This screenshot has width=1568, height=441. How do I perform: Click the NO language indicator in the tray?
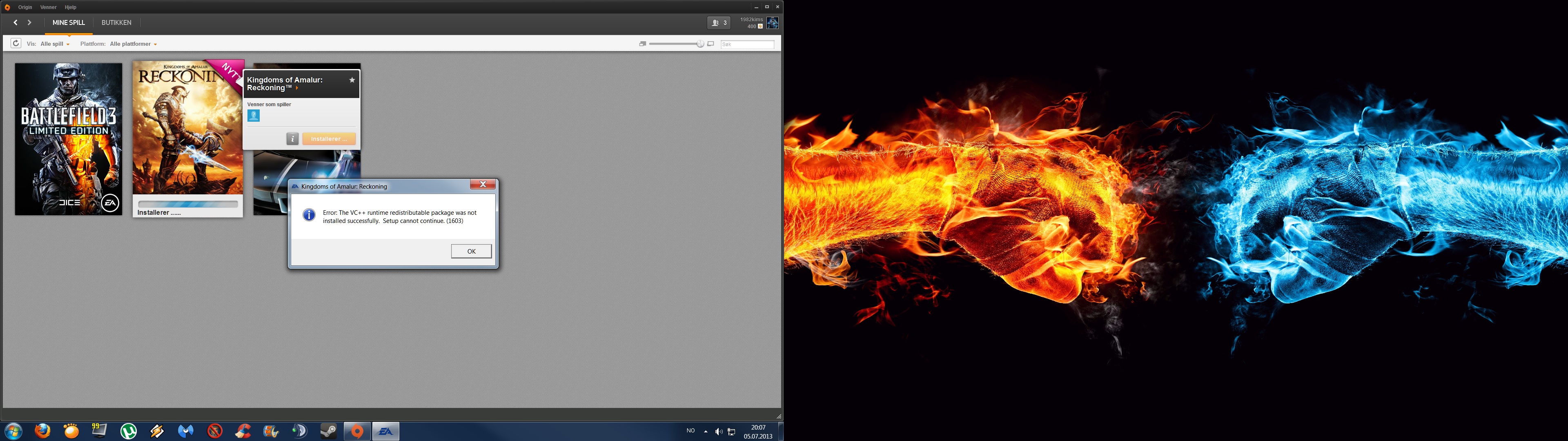pyautogui.click(x=690, y=431)
